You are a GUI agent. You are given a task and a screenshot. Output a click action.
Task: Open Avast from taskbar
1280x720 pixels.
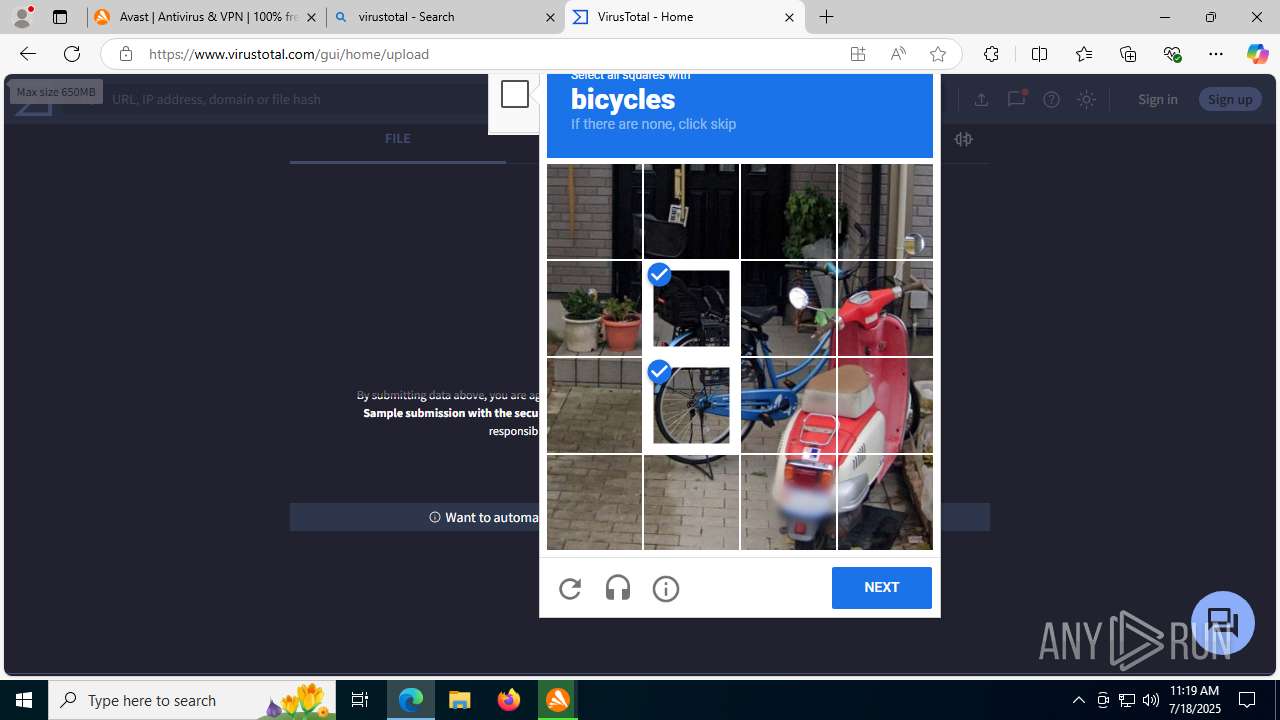coord(558,700)
